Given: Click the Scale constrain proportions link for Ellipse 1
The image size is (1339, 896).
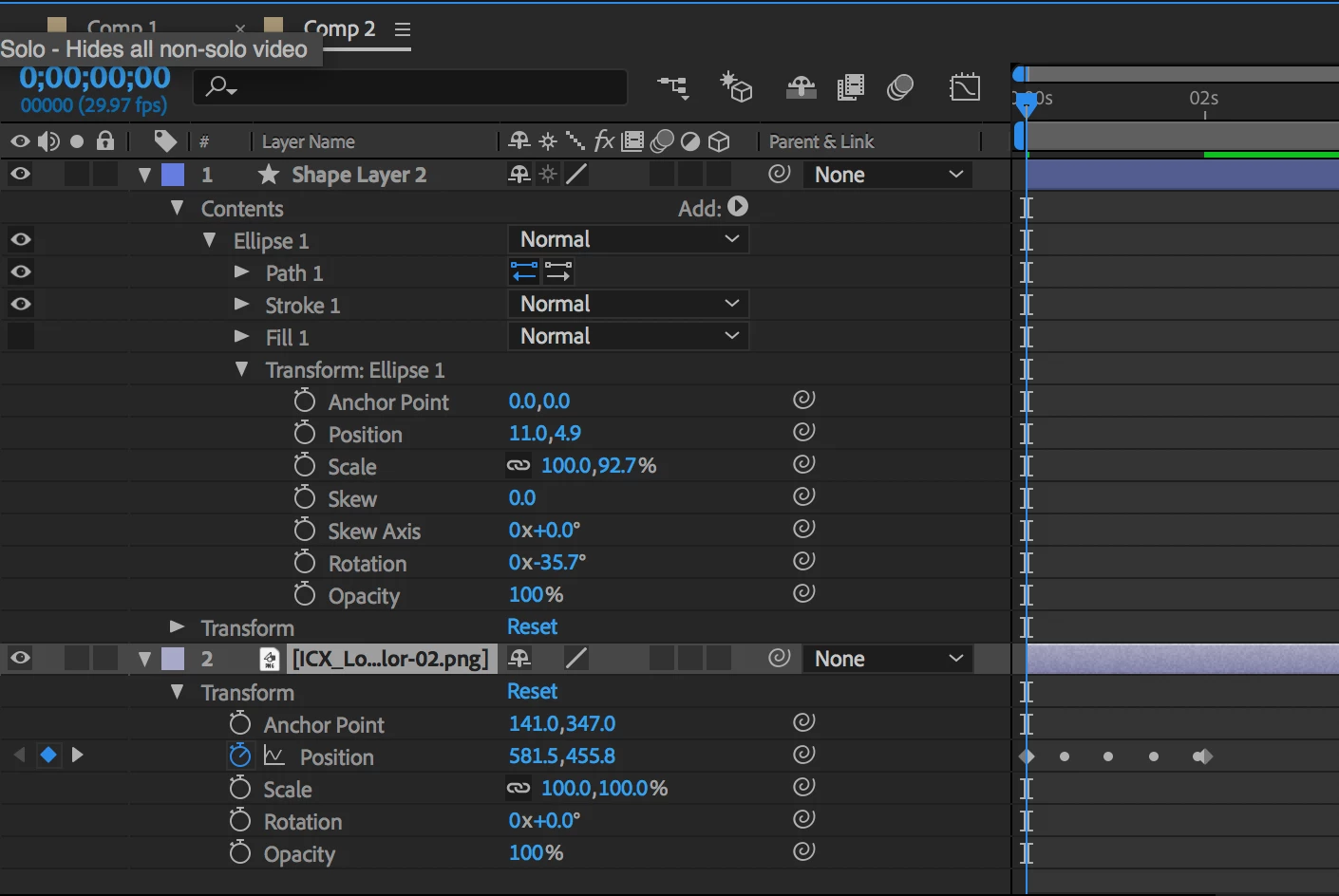Looking at the screenshot, I should click(x=519, y=466).
